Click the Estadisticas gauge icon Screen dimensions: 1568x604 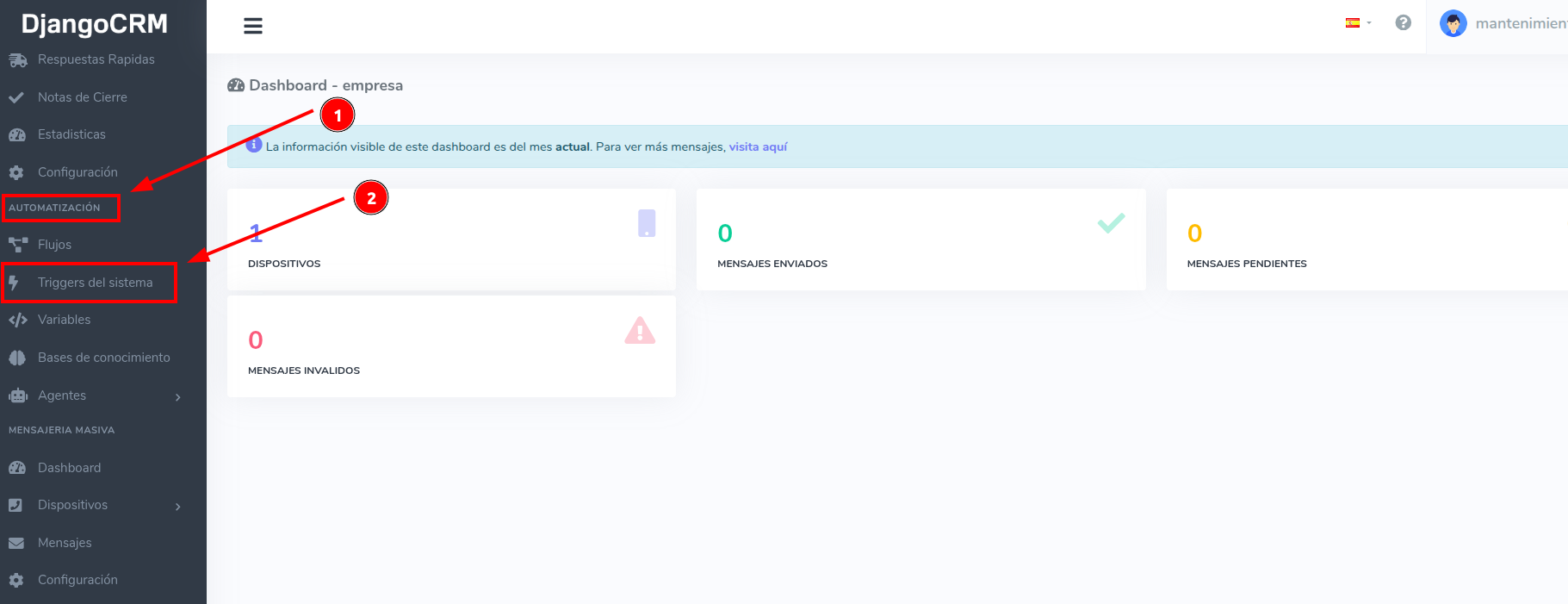(17, 134)
